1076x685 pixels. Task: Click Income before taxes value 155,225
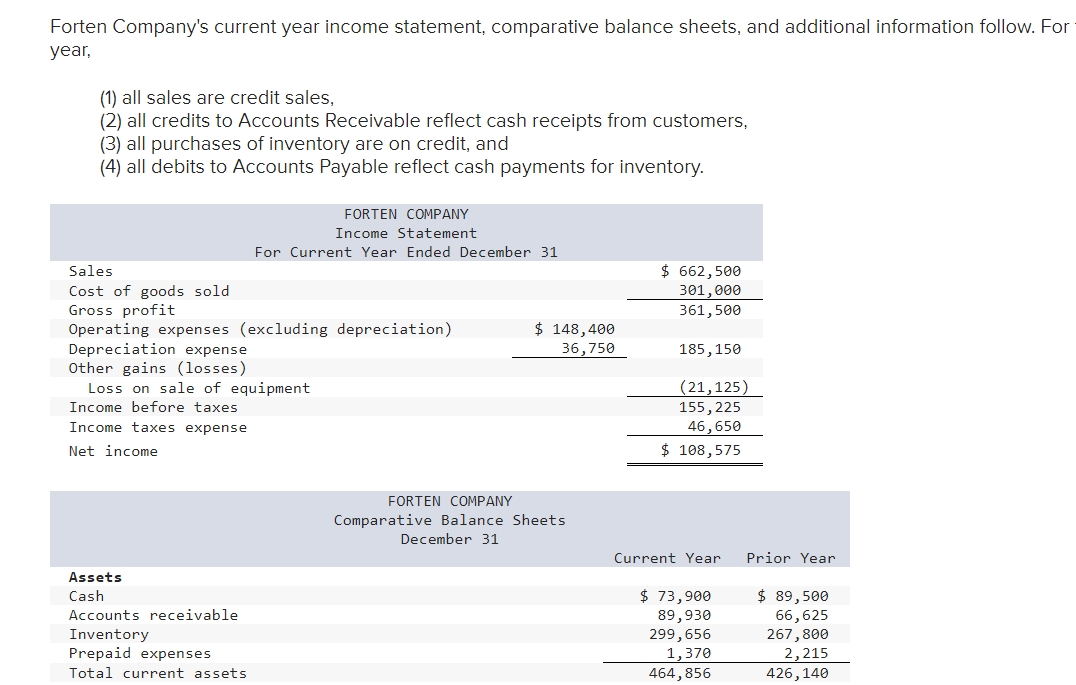tap(710, 408)
